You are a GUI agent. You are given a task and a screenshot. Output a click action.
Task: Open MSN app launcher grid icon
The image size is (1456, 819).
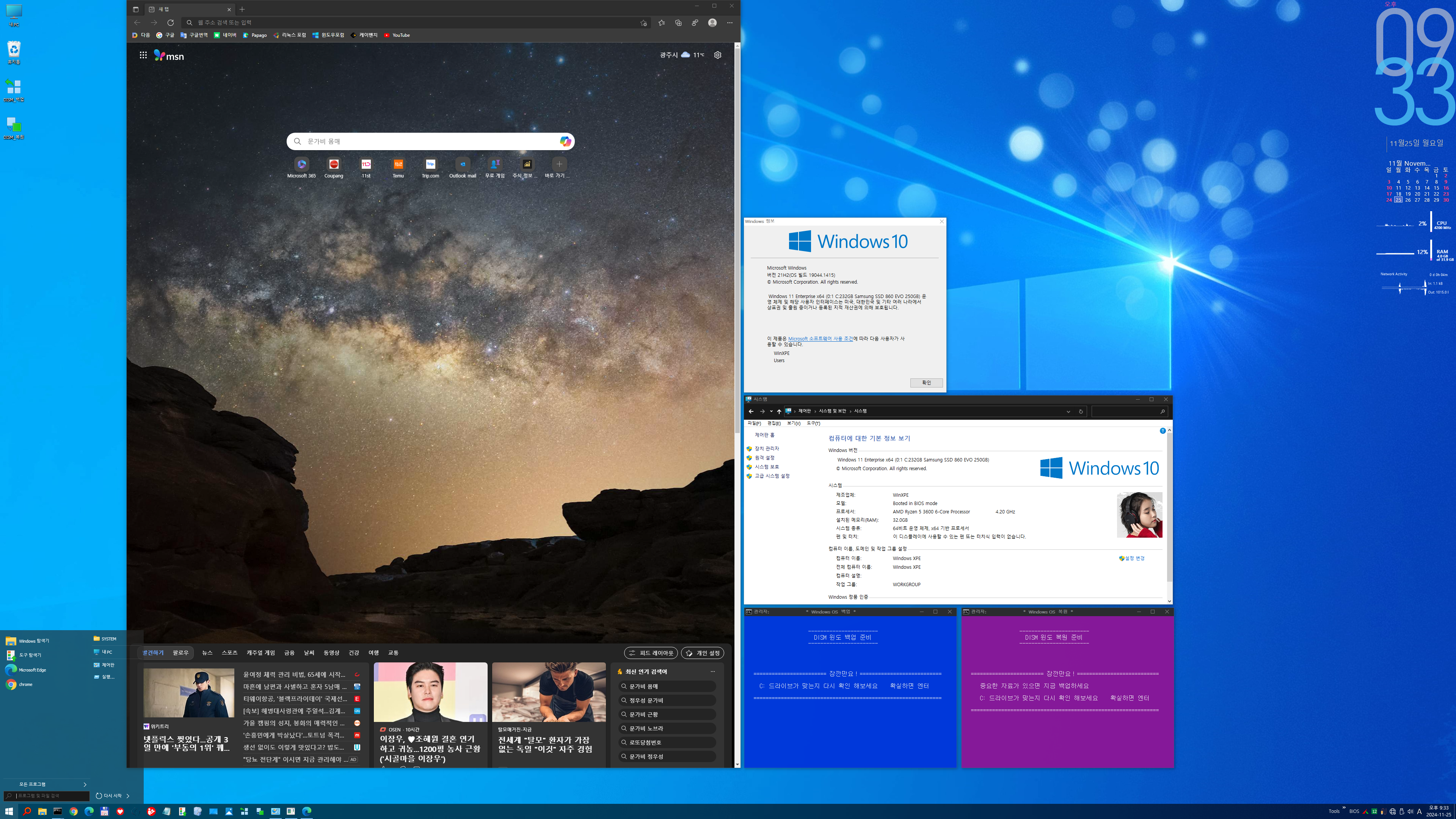click(x=143, y=55)
